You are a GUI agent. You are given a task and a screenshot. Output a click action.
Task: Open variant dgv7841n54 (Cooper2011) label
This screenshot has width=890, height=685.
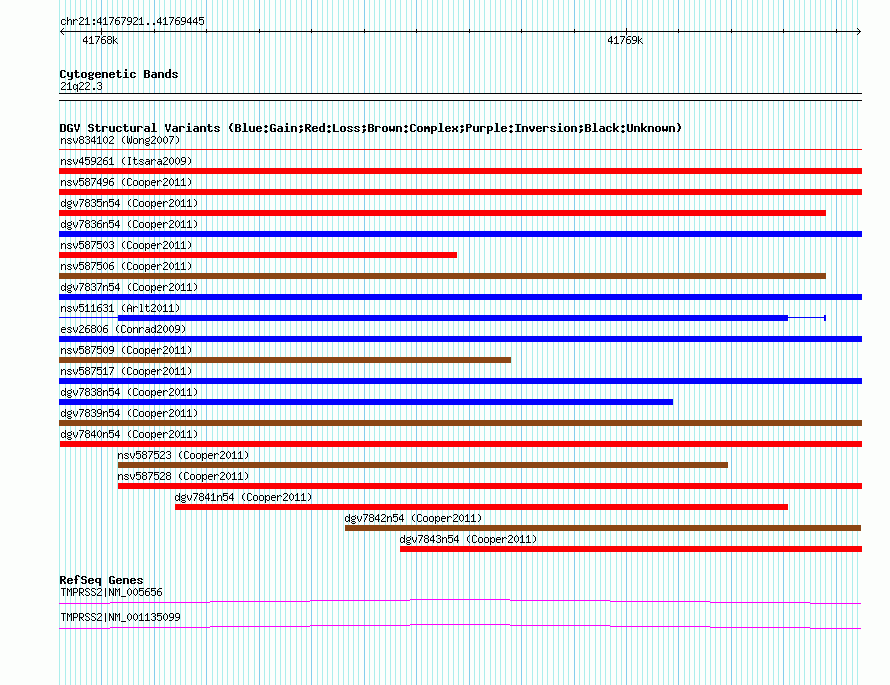point(243,497)
